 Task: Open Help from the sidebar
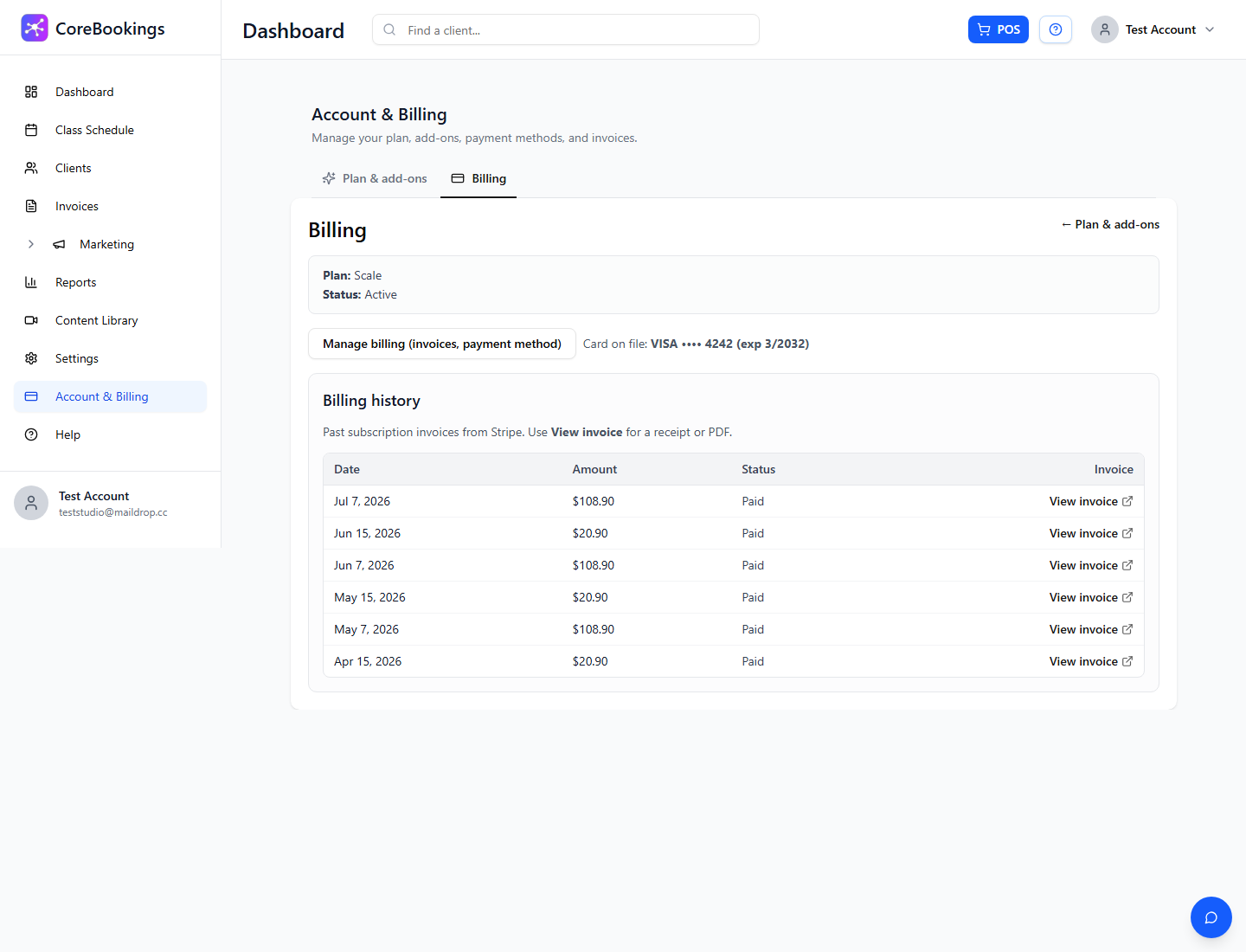[110, 434]
